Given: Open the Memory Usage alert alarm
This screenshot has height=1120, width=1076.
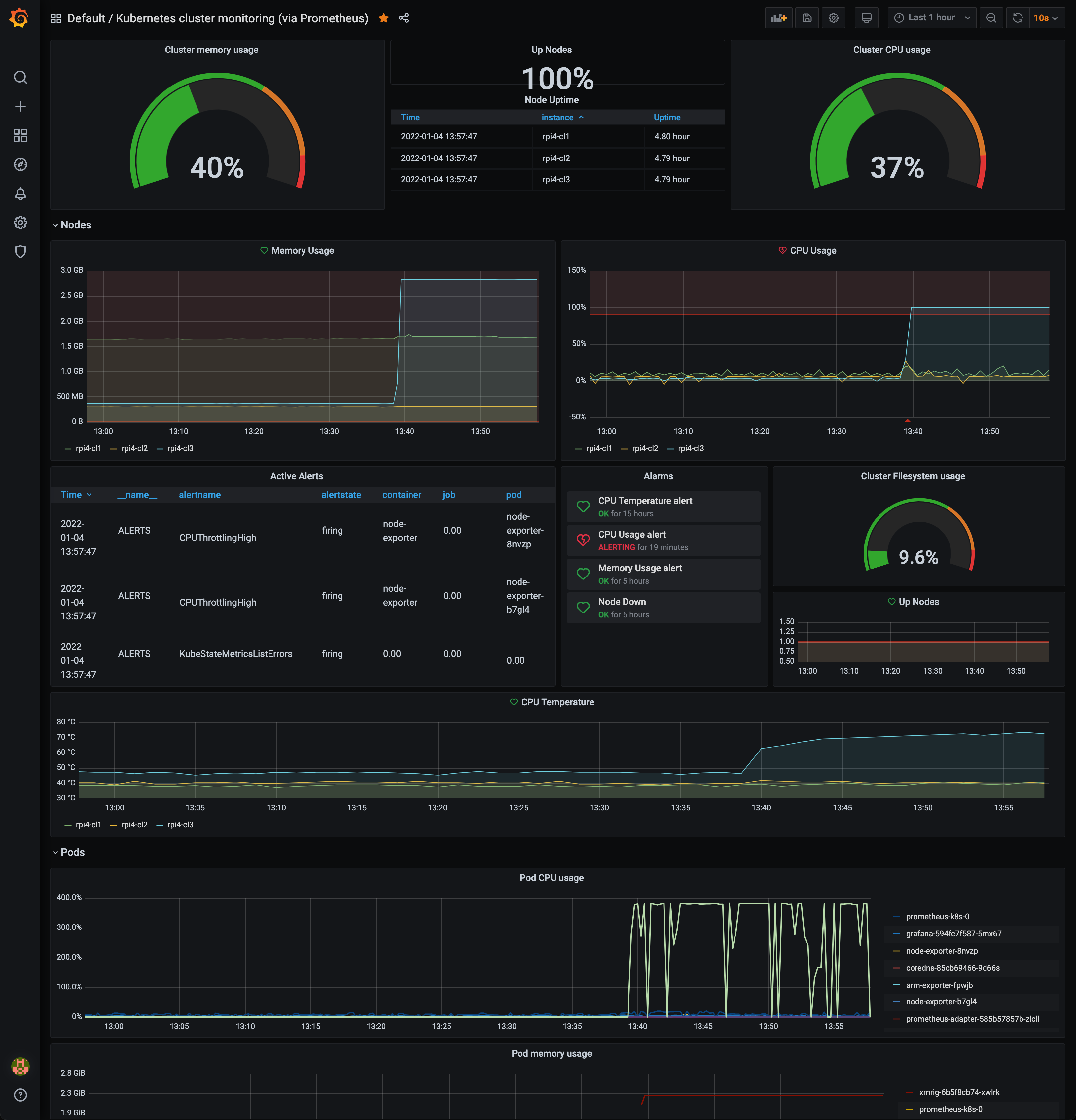Looking at the screenshot, I should pyautogui.click(x=664, y=574).
